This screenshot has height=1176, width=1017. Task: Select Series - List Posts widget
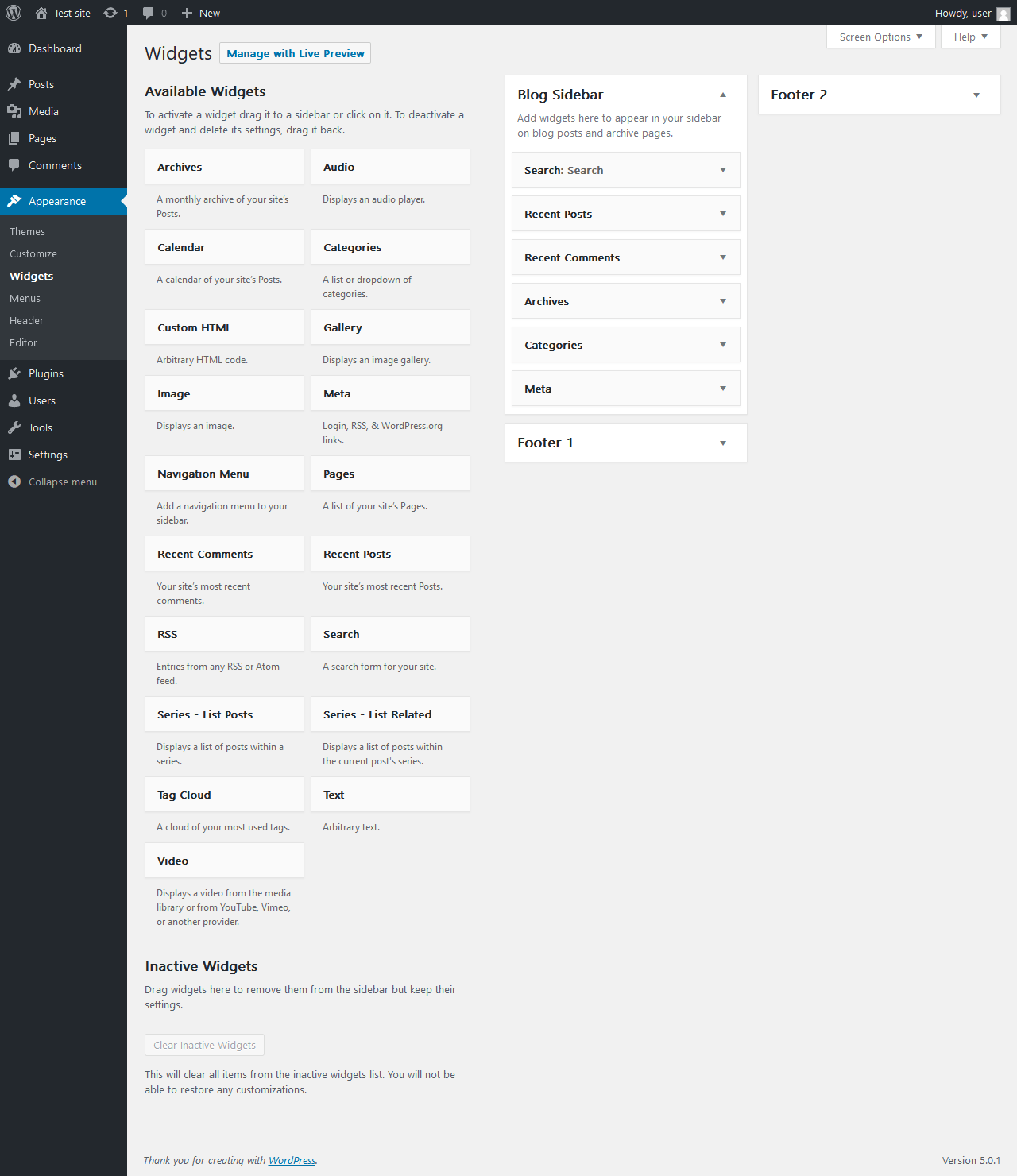pyautogui.click(x=224, y=714)
